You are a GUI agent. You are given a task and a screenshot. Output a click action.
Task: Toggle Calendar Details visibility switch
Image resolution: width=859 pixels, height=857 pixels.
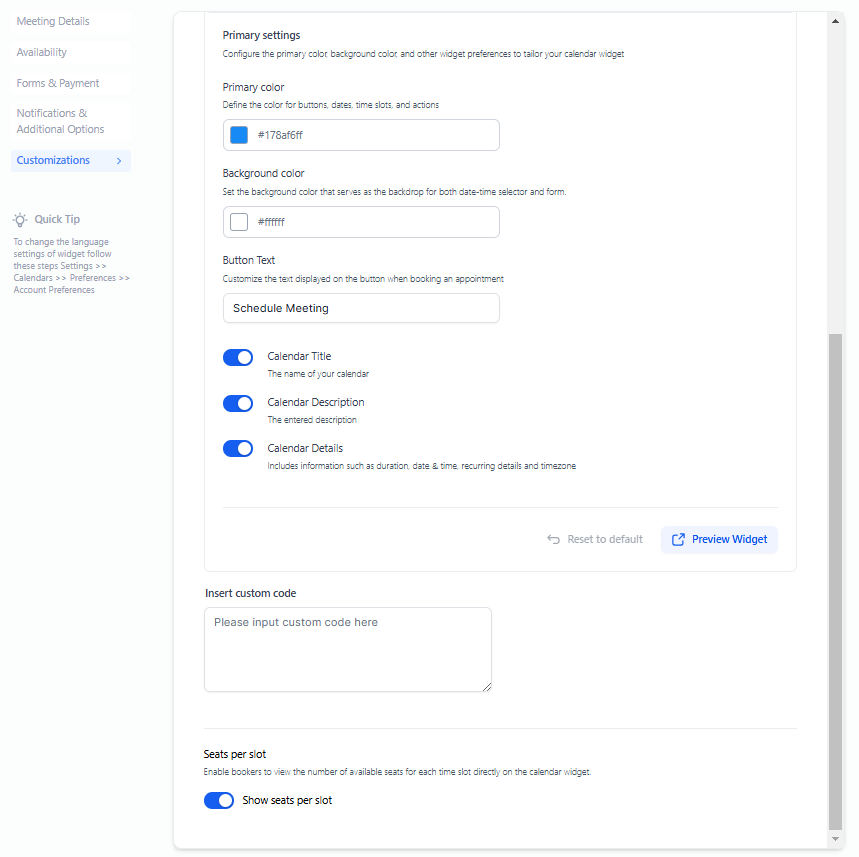[x=238, y=449]
